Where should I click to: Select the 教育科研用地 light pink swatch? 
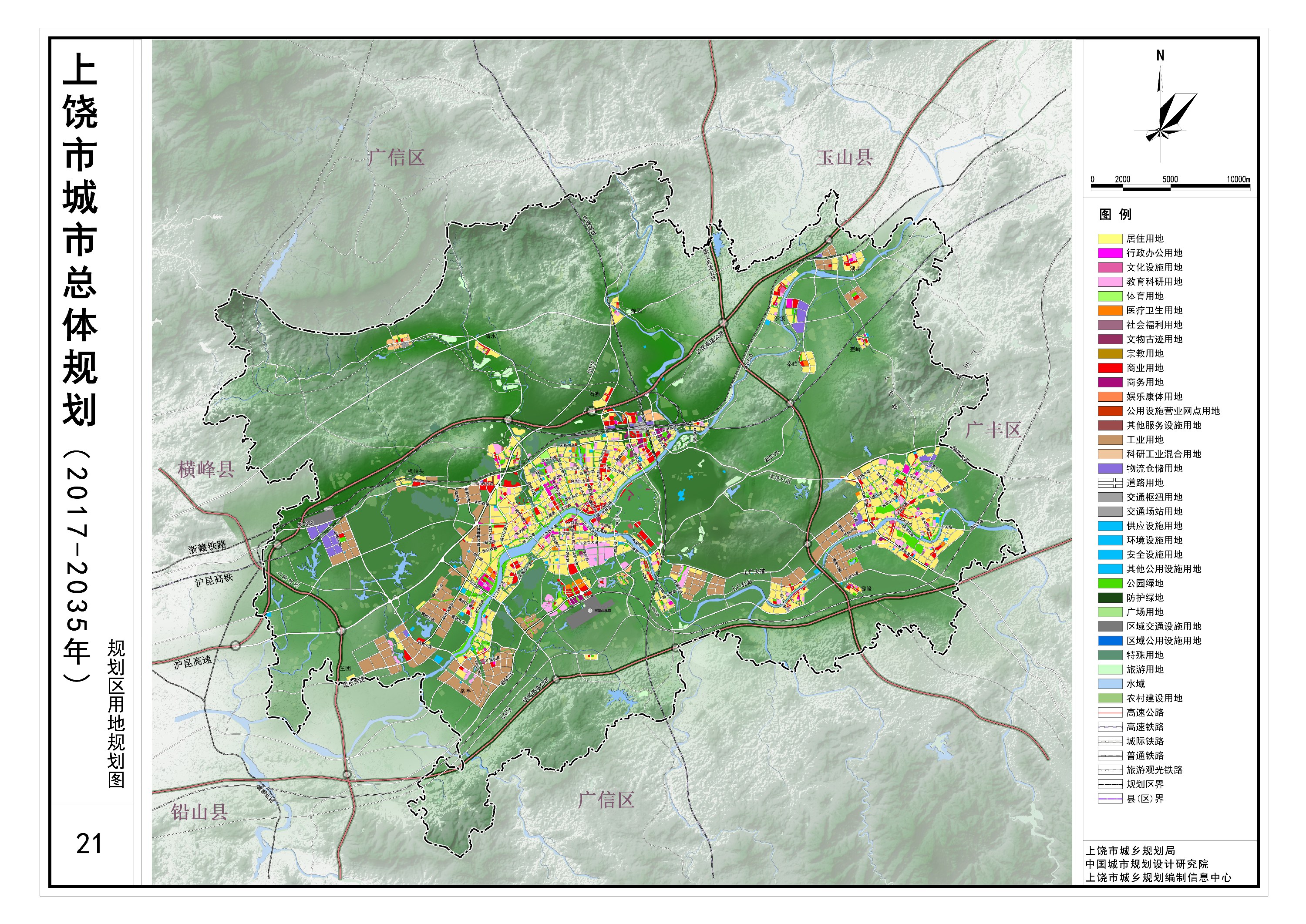pyautogui.click(x=1109, y=282)
